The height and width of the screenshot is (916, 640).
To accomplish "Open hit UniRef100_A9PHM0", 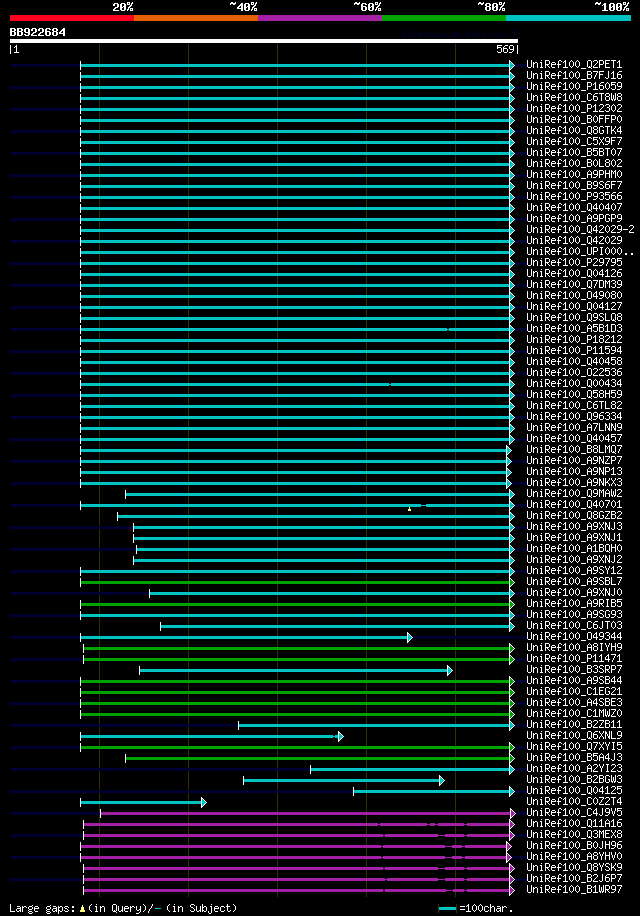I will (574, 175).
